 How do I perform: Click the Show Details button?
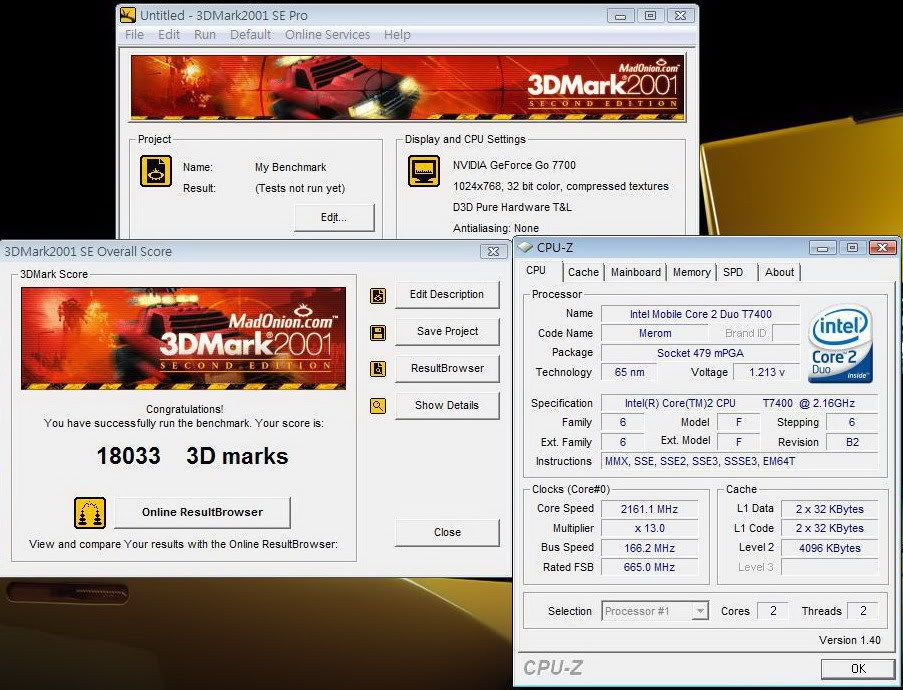pyautogui.click(x=447, y=405)
